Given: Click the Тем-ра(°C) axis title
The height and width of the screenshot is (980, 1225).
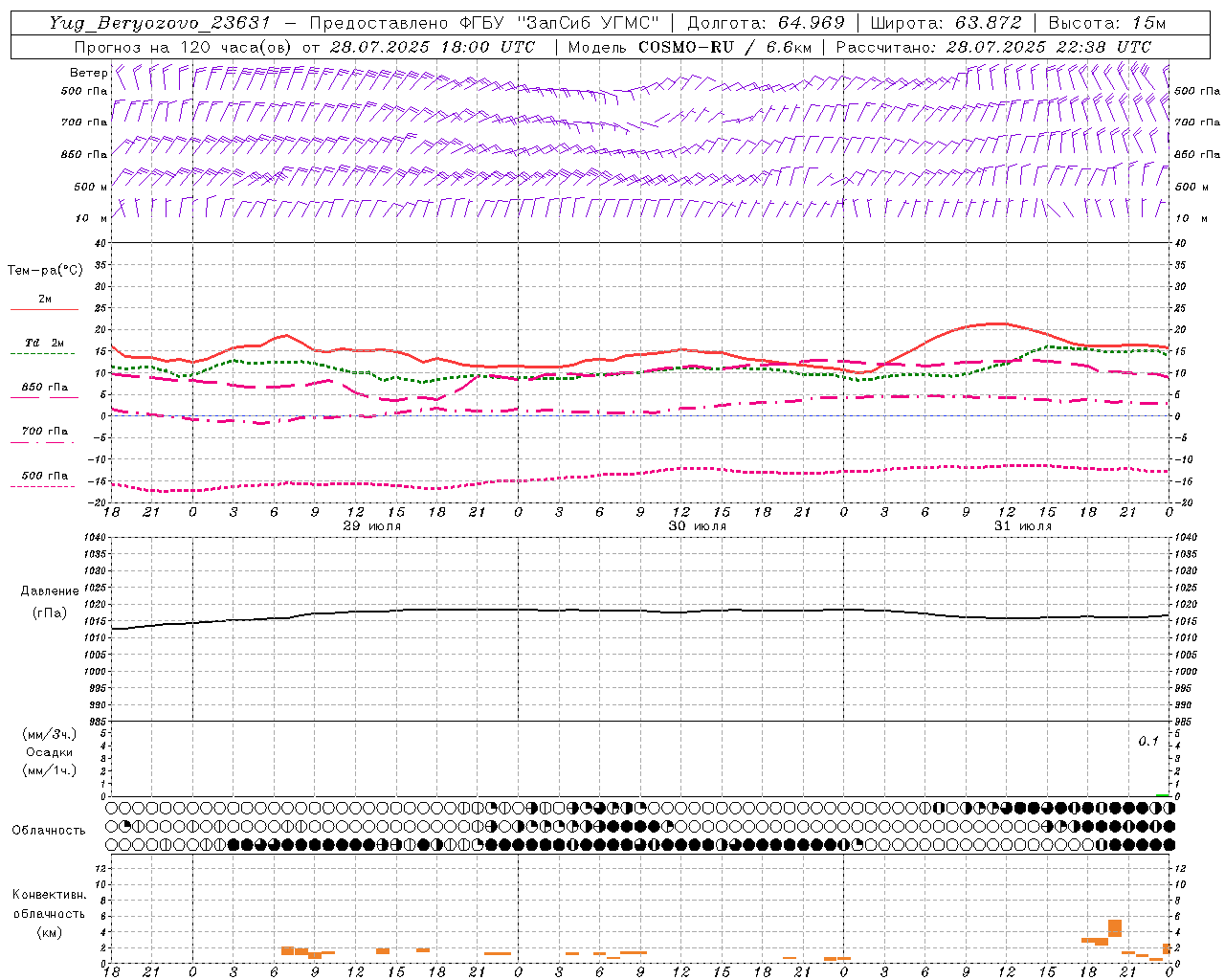Looking at the screenshot, I should (45, 271).
